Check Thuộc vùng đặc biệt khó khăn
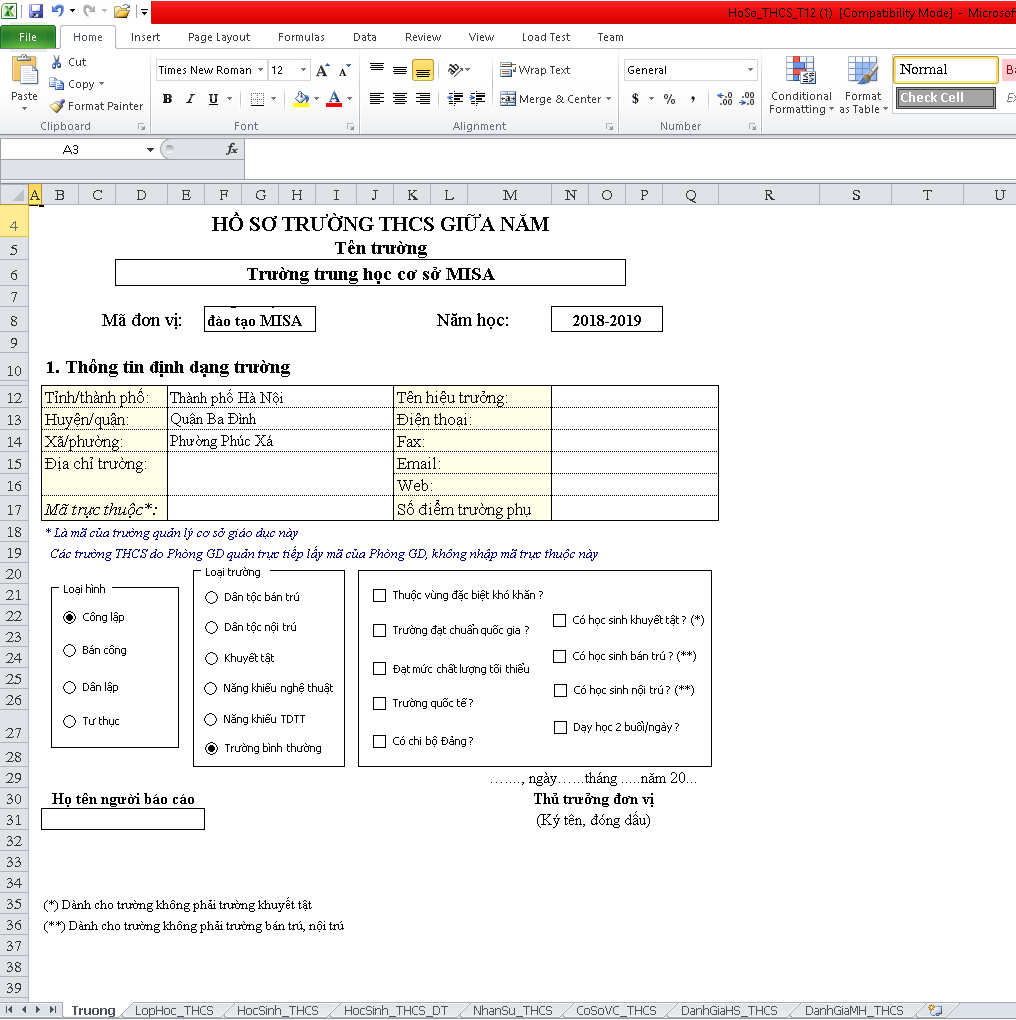The height and width of the screenshot is (1020, 1016). [379, 595]
